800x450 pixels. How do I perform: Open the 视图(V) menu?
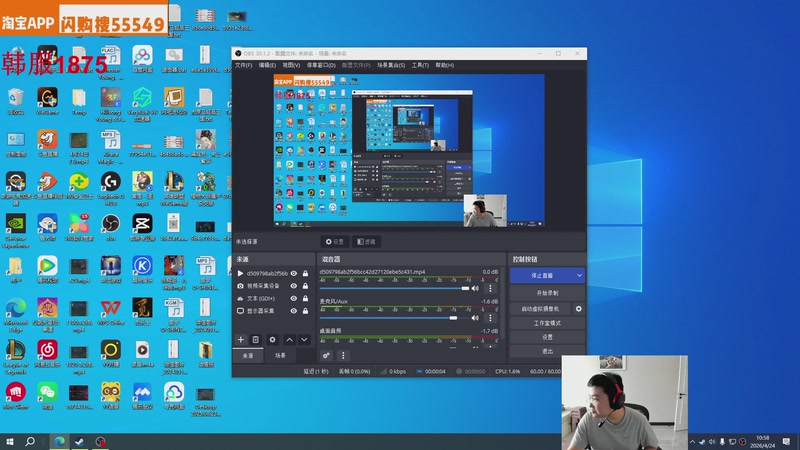point(291,65)
